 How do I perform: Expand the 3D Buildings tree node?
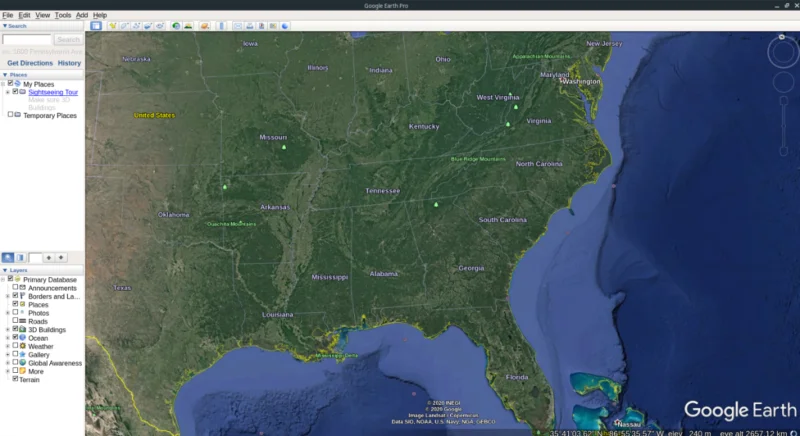pyautogui.click(x=8, y=330)
